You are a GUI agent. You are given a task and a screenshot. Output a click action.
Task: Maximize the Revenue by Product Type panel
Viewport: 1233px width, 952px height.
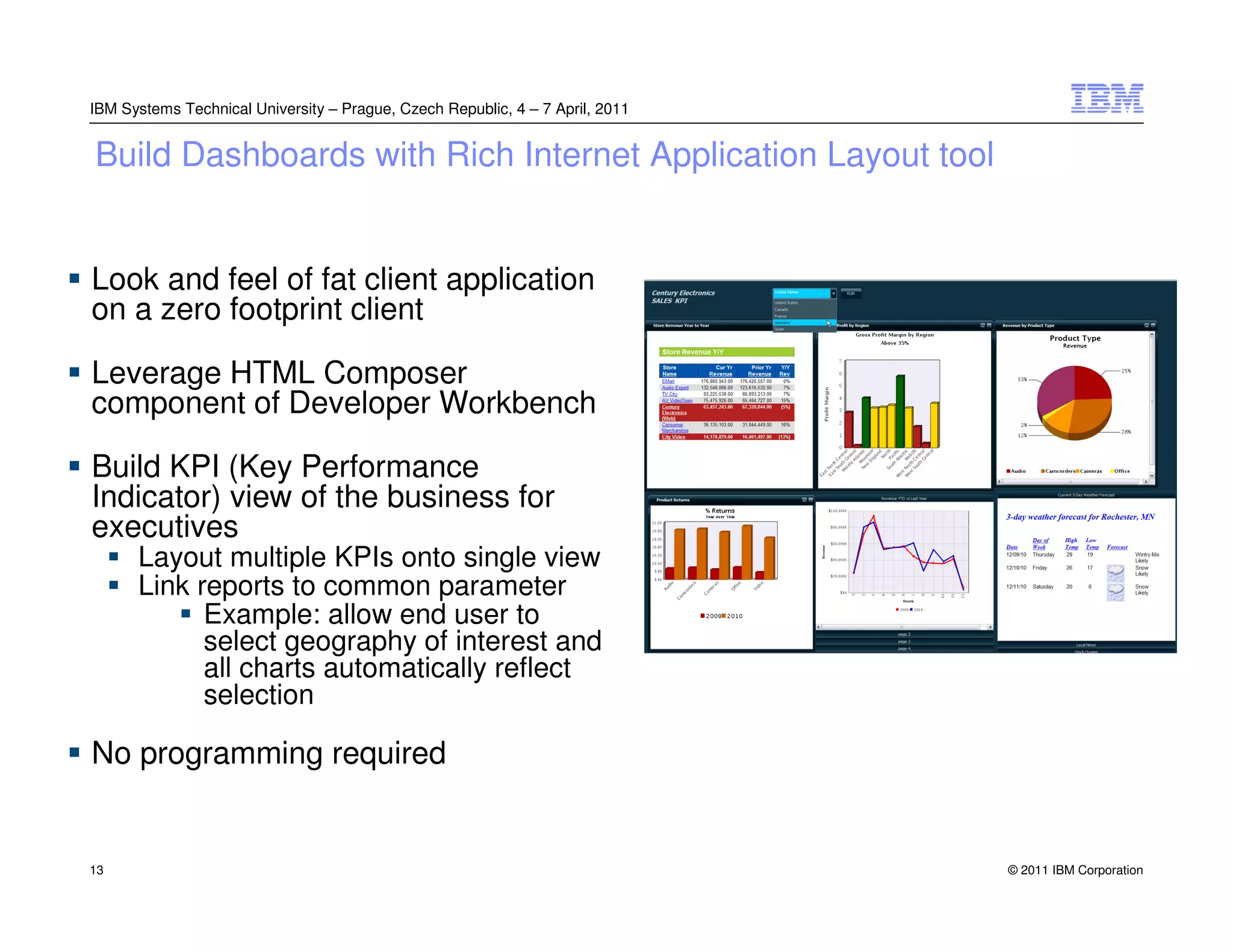click(x=1153, y=326)
